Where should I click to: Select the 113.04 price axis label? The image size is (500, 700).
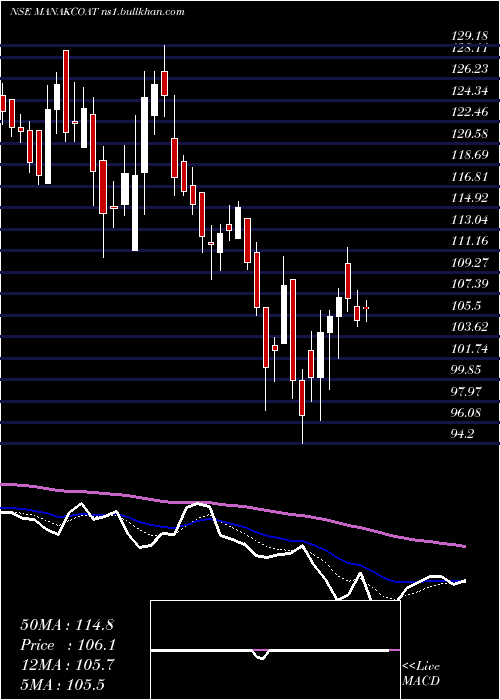(470, 220)
